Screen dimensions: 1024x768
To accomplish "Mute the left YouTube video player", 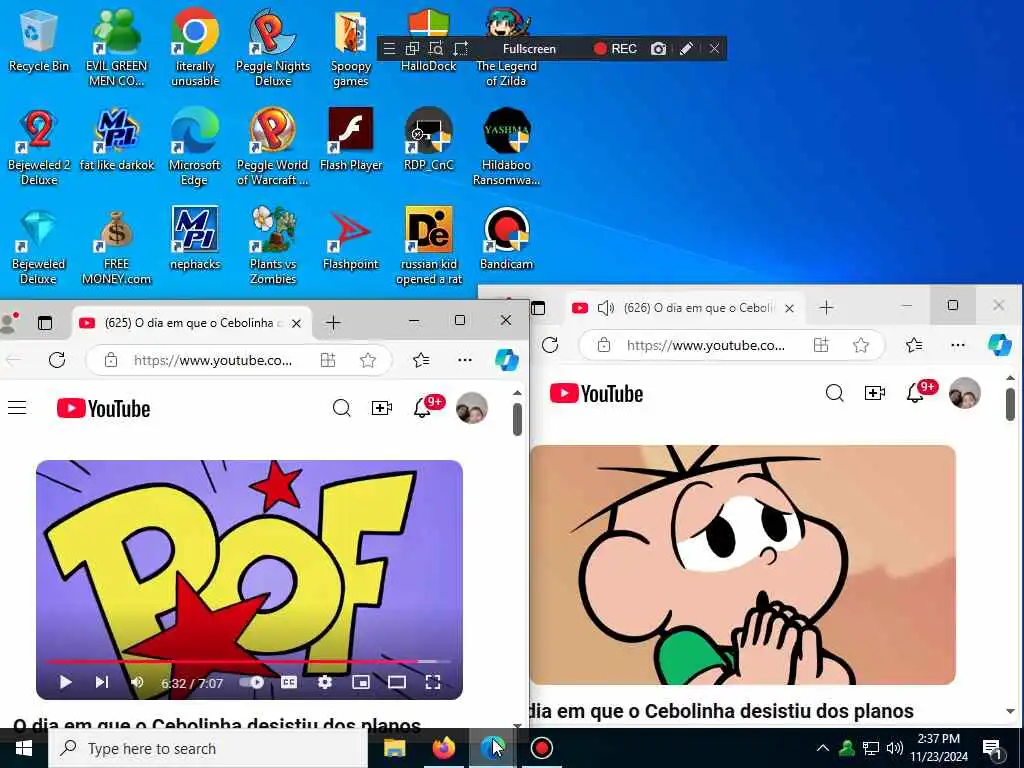I will point(137,682).
